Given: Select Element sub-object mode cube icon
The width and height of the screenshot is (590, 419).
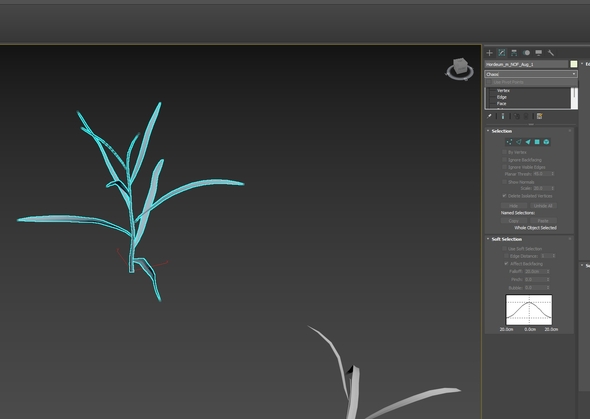Looking at the screenshot, I should point(546,142).
